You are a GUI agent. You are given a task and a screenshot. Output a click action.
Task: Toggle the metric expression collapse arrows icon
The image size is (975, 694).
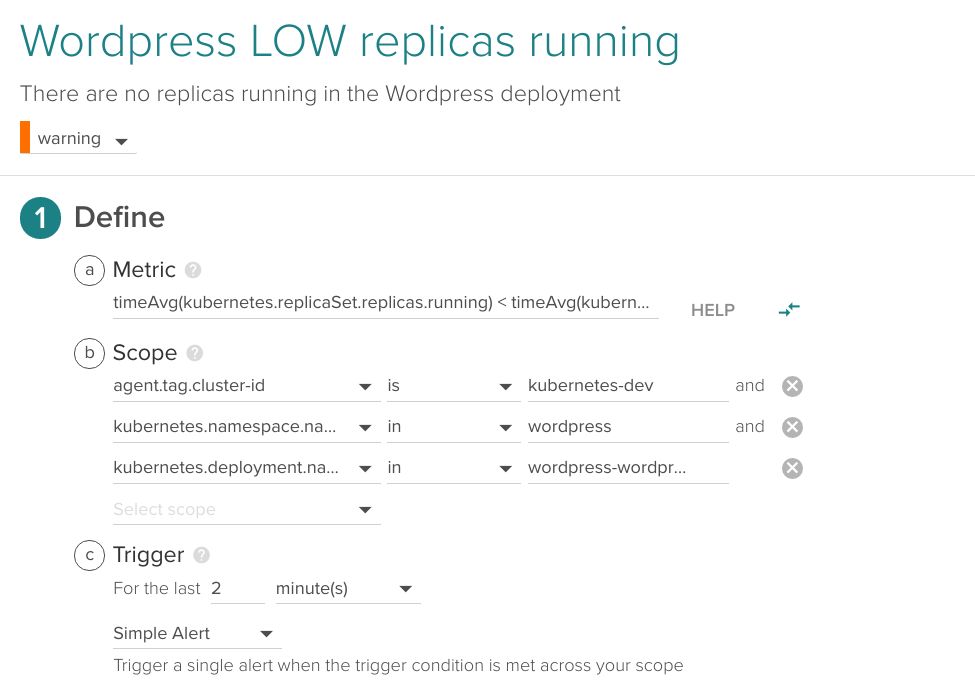click(789, 309)
